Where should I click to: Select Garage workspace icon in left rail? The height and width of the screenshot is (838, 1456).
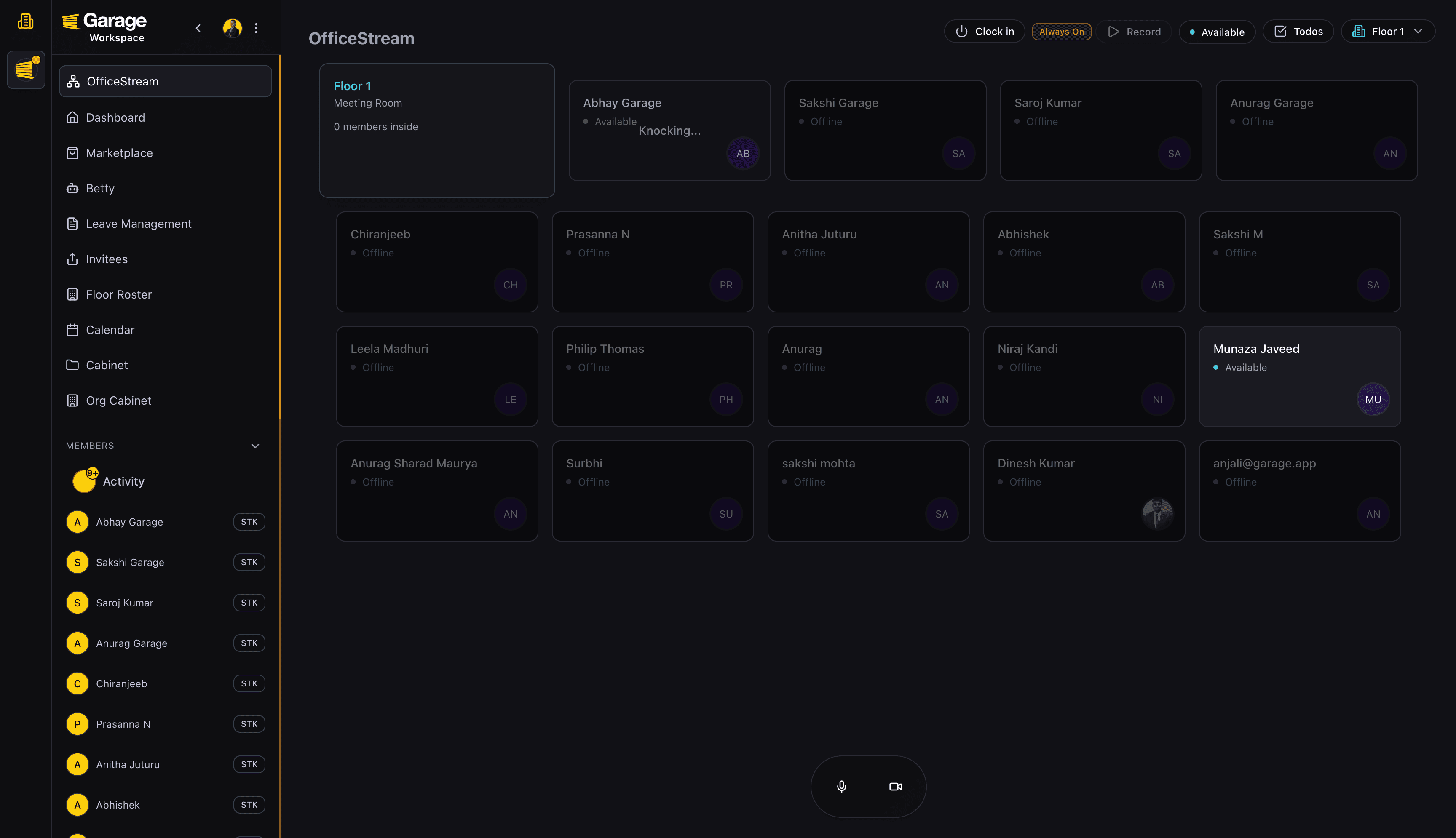[x=26, y=69]
